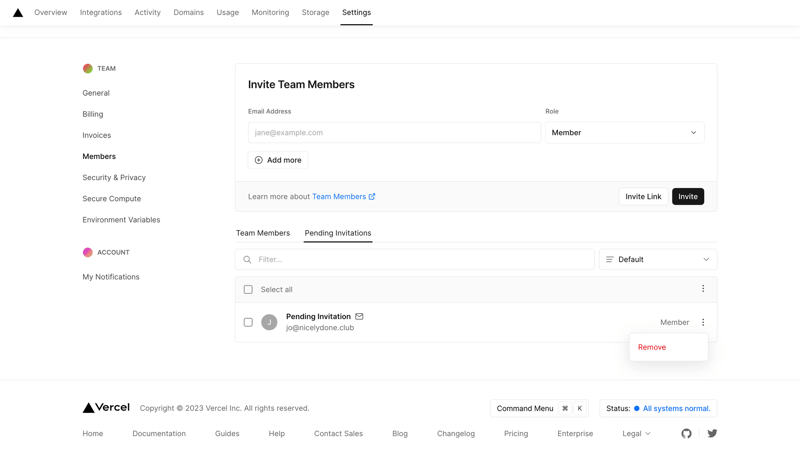
Task: Expand the Legal footer menu
Action: [x=636, y=434]
